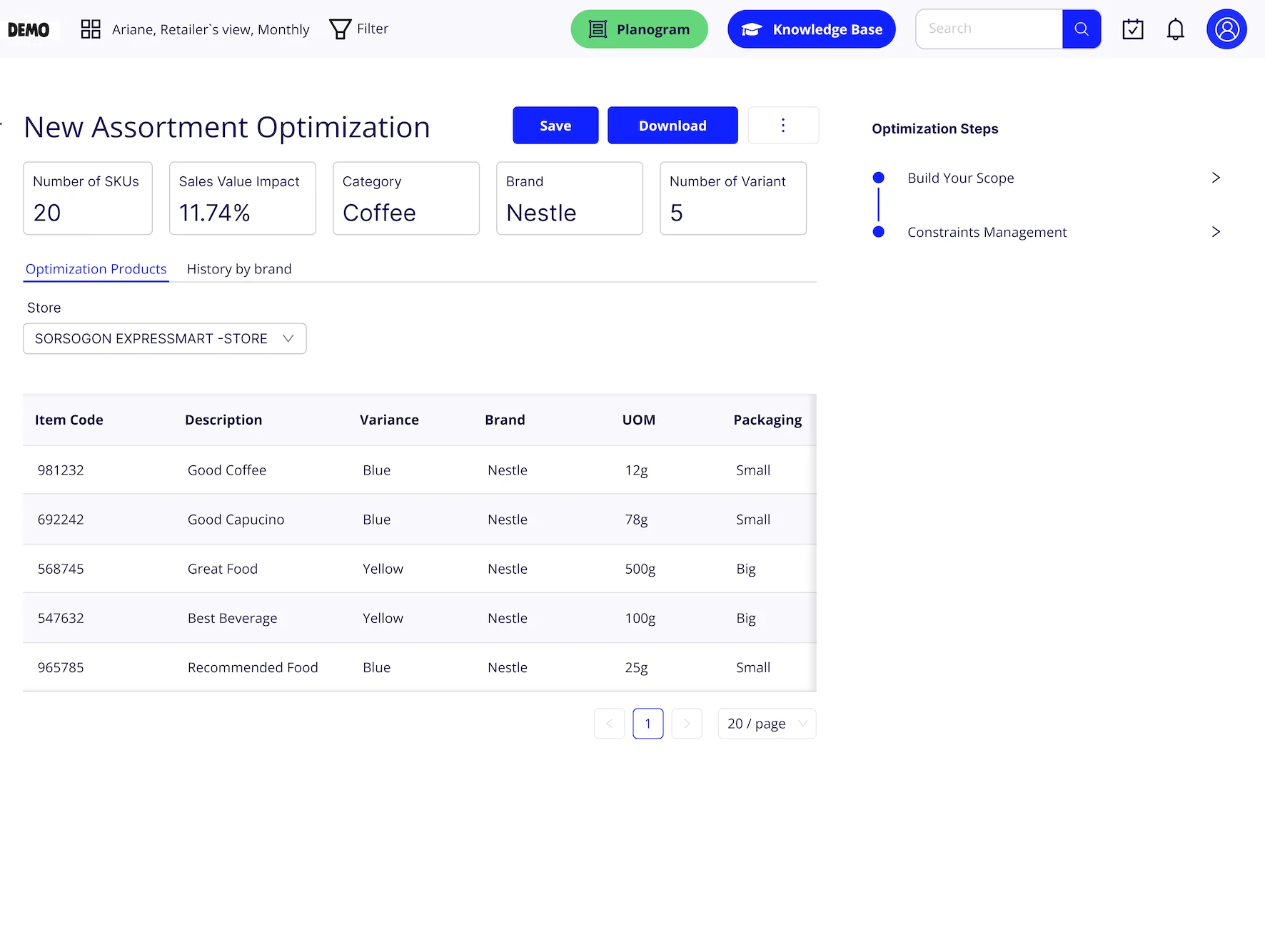Save the assortment optimization
Screen dimensions: 1265x952
click(555, 126)
